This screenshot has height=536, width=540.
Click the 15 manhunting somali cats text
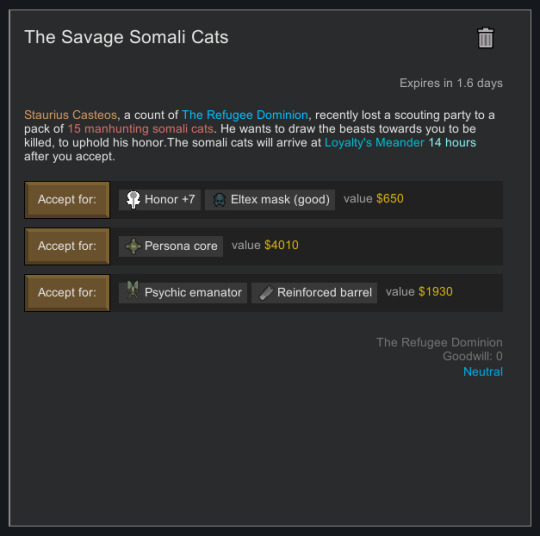tap(141, 129)
